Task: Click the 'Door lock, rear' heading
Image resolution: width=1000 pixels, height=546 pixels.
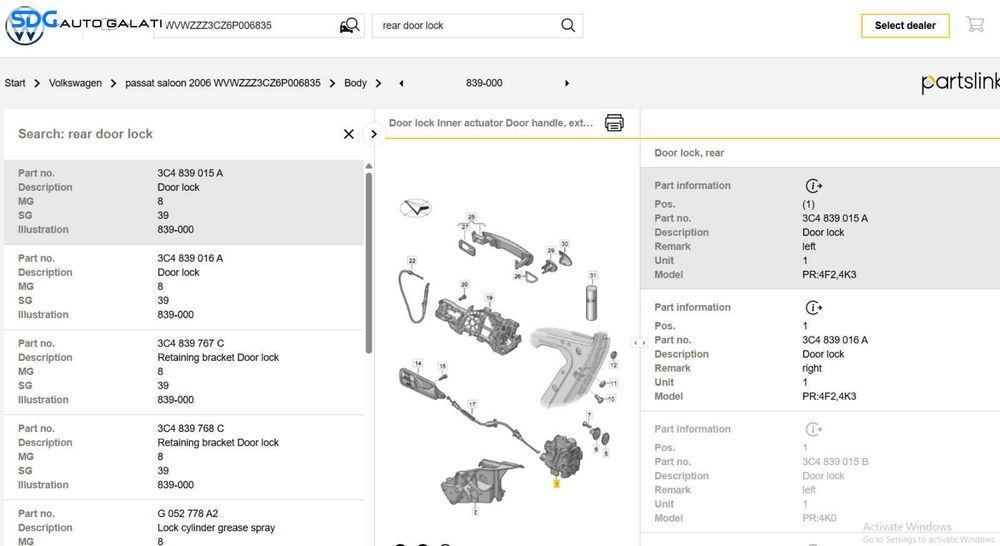Action: (x=689, y=153)
